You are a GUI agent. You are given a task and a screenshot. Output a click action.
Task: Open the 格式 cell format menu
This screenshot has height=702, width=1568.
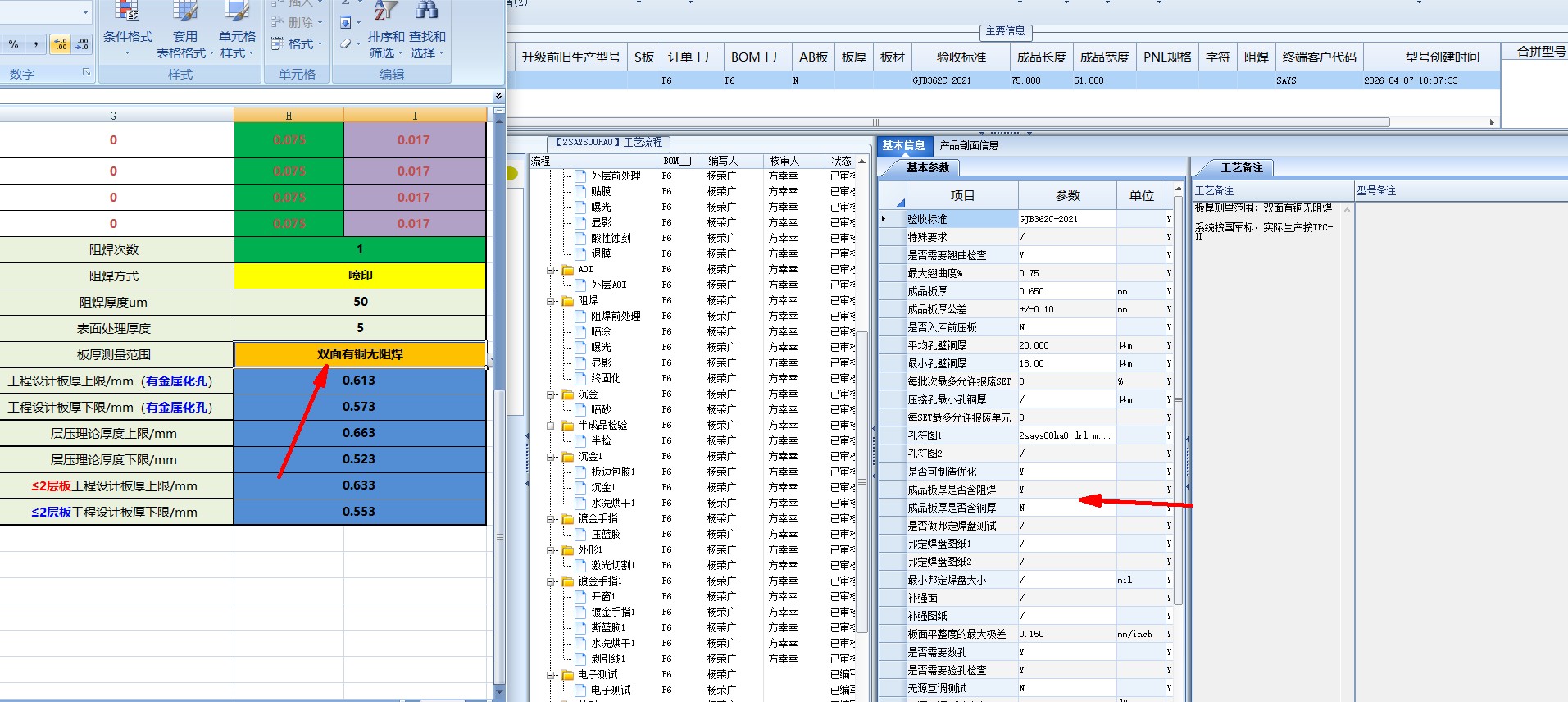(x=298, y=44)
